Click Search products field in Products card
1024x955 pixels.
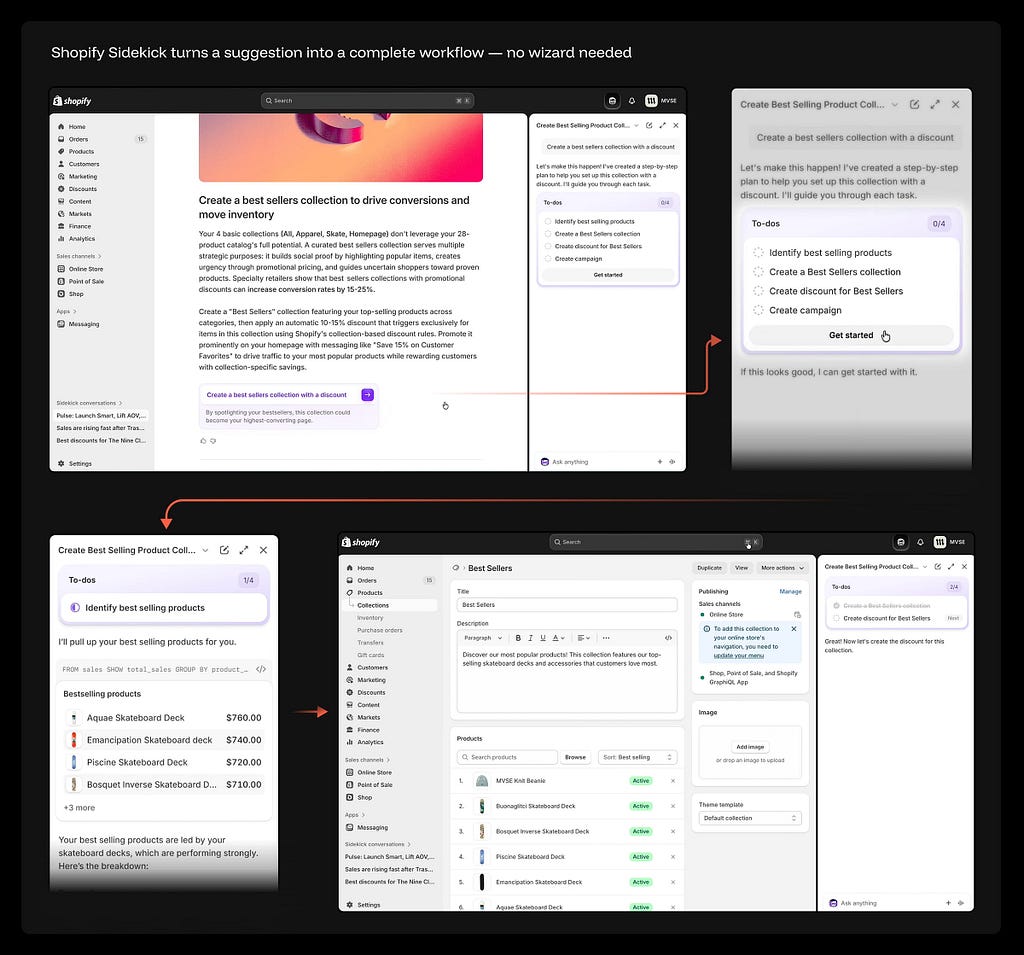click(507, 757)
